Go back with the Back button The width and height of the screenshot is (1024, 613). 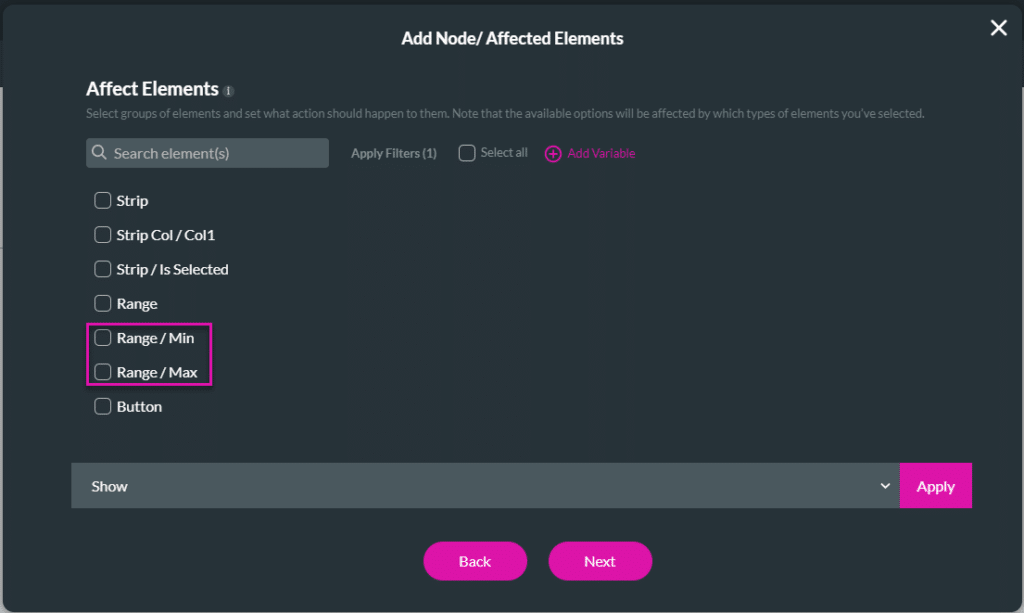pyautogui.click(x=475, y=561)
